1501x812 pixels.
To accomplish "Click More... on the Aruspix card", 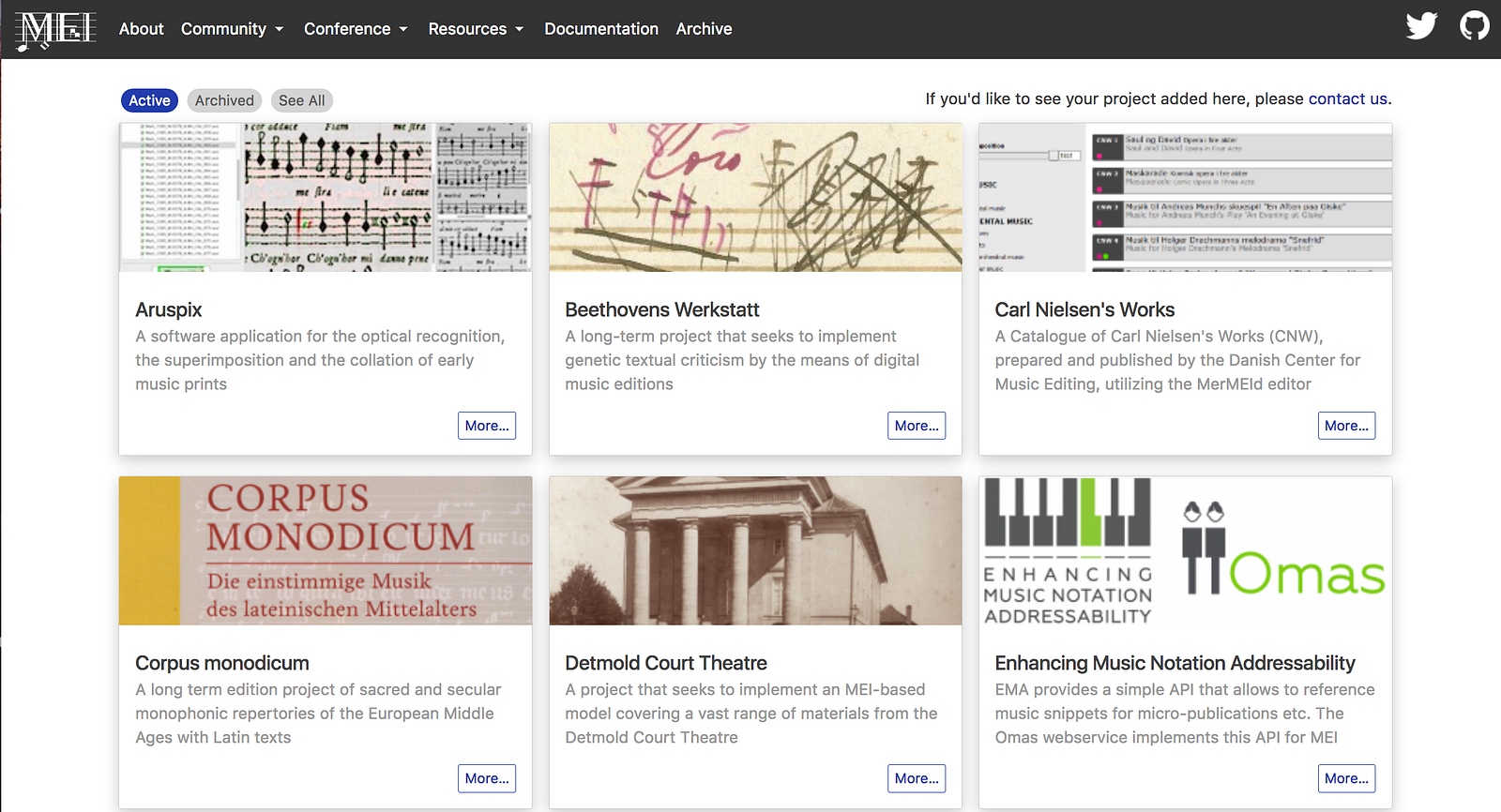I will coord(487,426).
